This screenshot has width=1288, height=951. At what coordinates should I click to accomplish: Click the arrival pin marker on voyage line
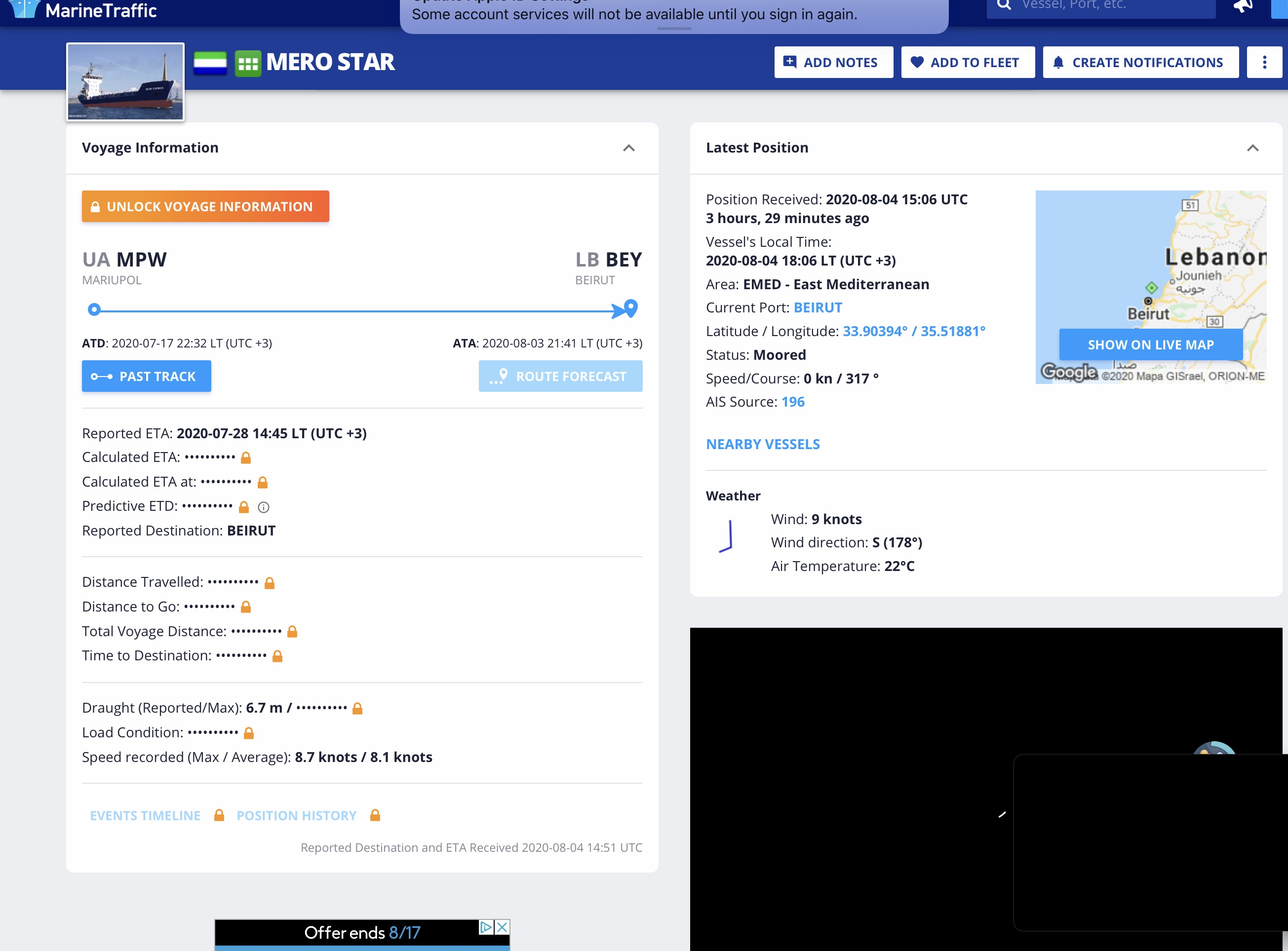coord(630,308)
